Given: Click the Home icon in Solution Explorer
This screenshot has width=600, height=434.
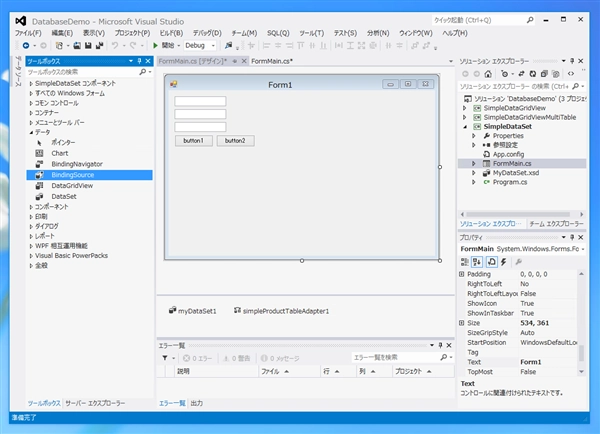Looking at the screenshot, I should pos(488,74).
